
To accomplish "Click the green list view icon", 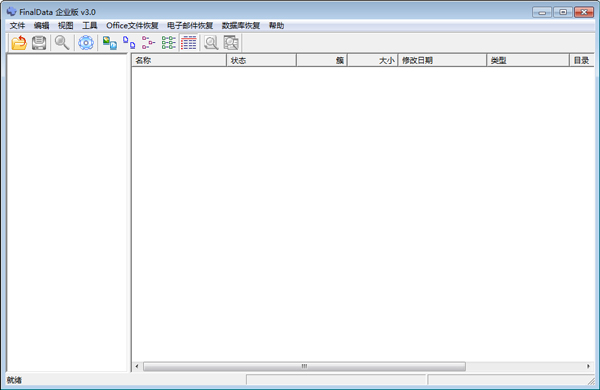I will click(168, 42).
